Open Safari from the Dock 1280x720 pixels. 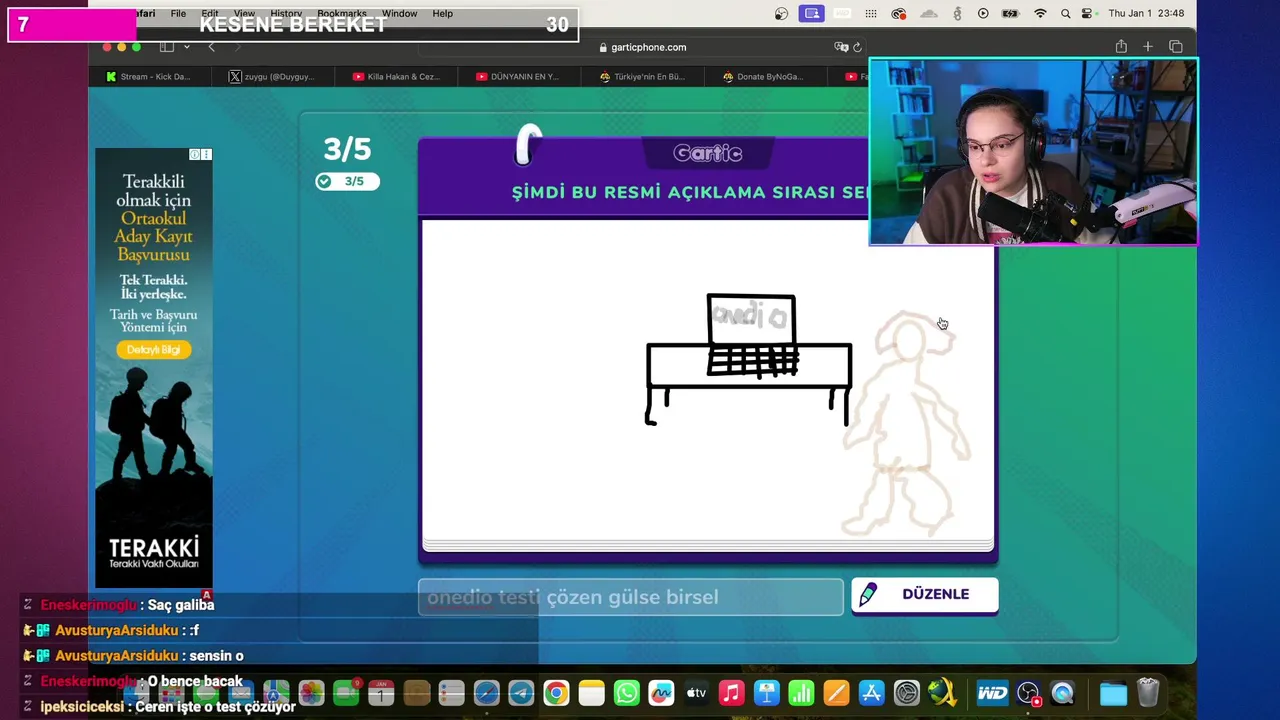pos(486,693)
